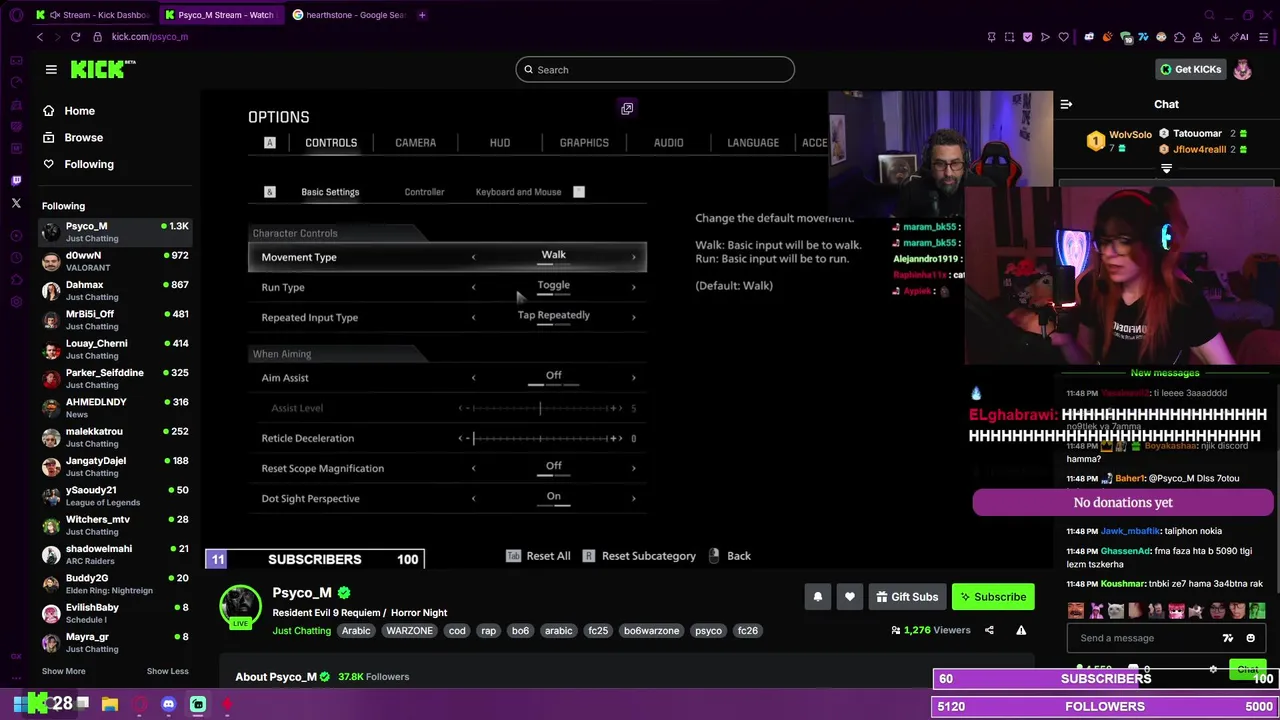Screen dimensions: 1280x720
Task: Click Show Less in following list
Action: click(167, 671)
